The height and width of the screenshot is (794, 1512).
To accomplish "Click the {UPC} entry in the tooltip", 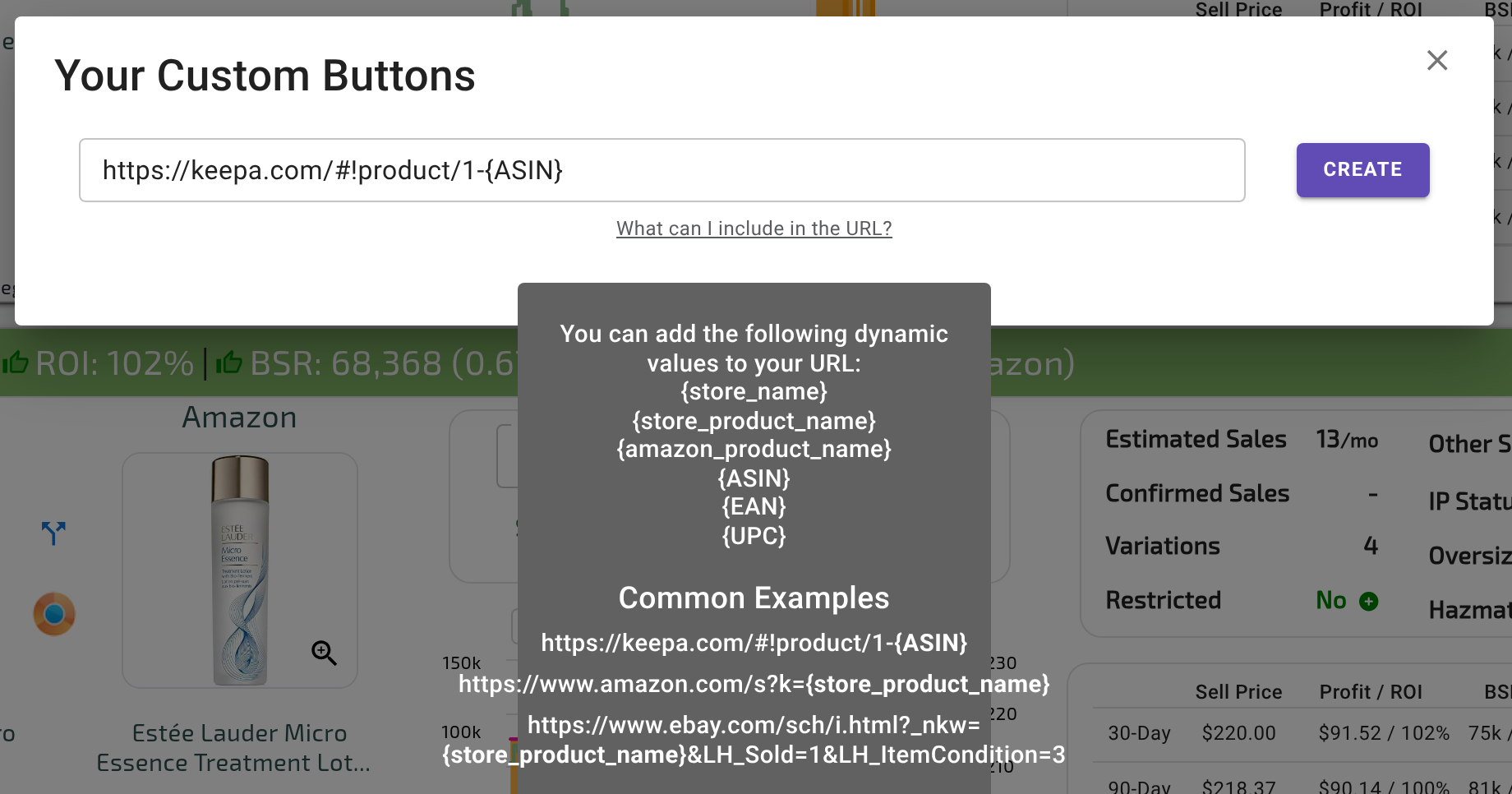I will tap(754, 536).
